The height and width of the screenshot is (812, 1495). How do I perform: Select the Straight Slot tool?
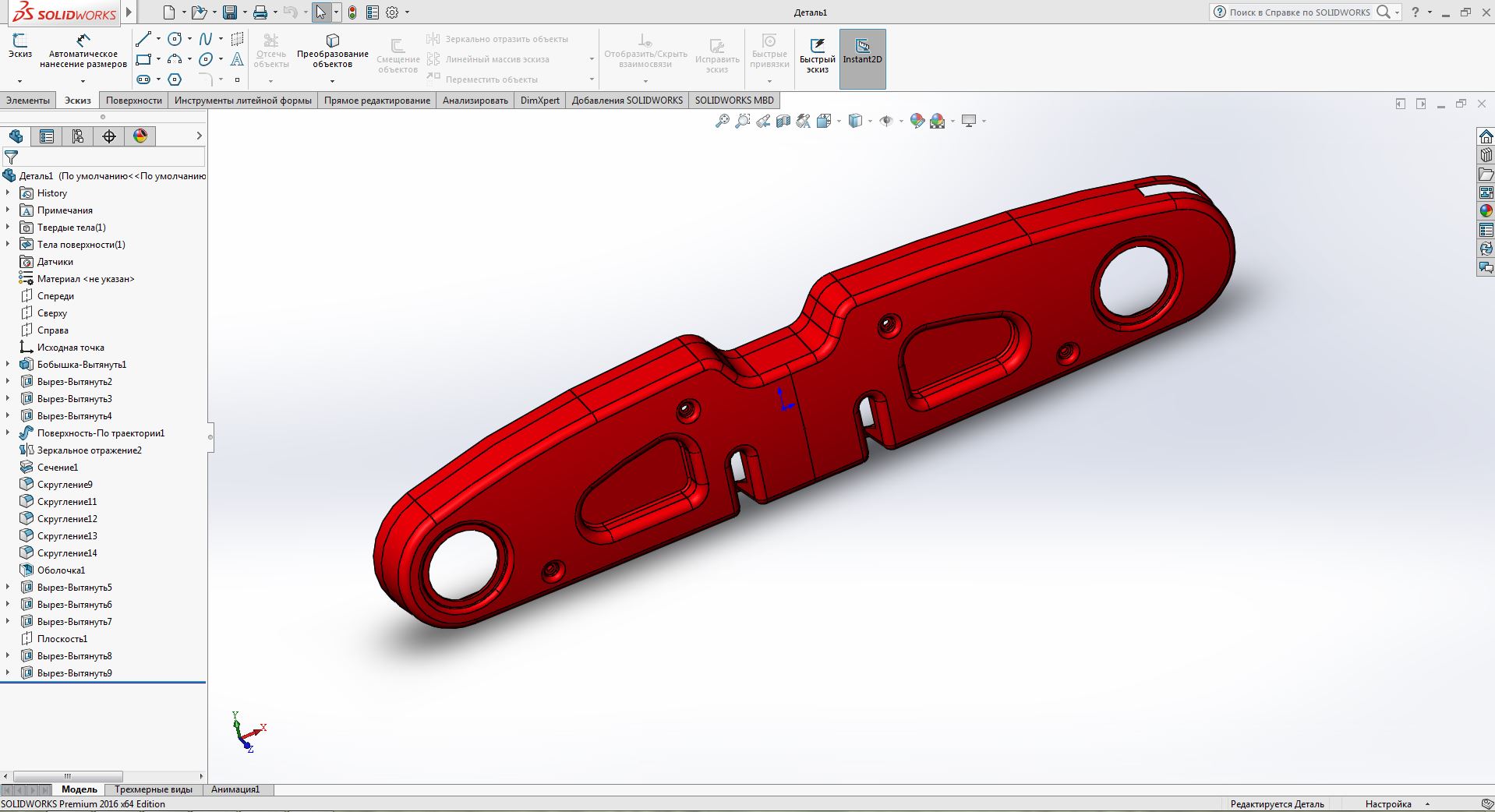pos(143,79)
